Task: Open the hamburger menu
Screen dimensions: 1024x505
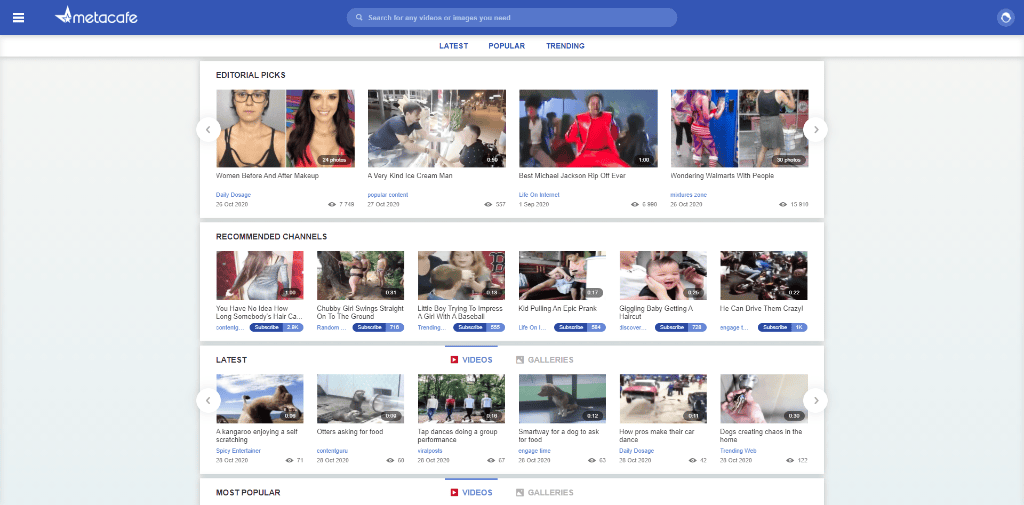Action: [18, 18]
